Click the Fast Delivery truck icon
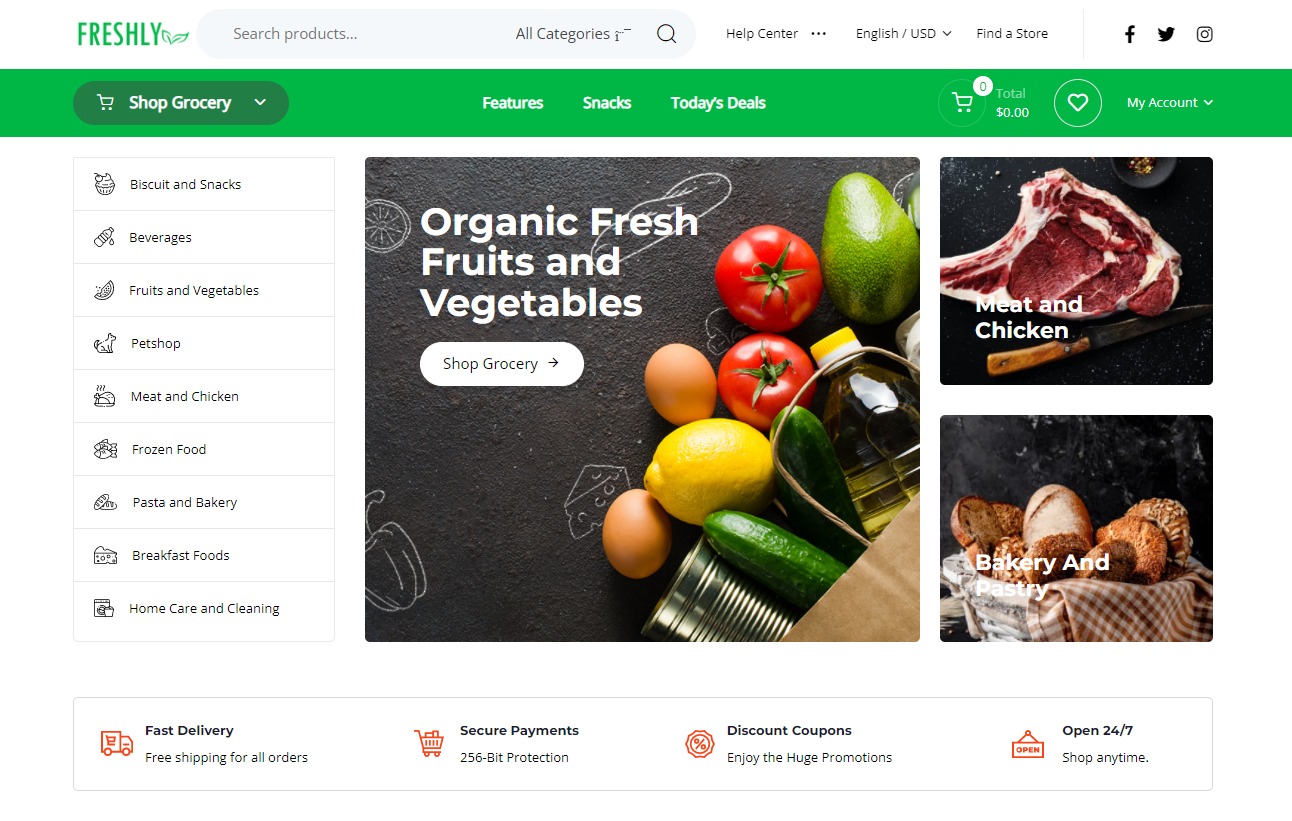 [x=117, y=743]
